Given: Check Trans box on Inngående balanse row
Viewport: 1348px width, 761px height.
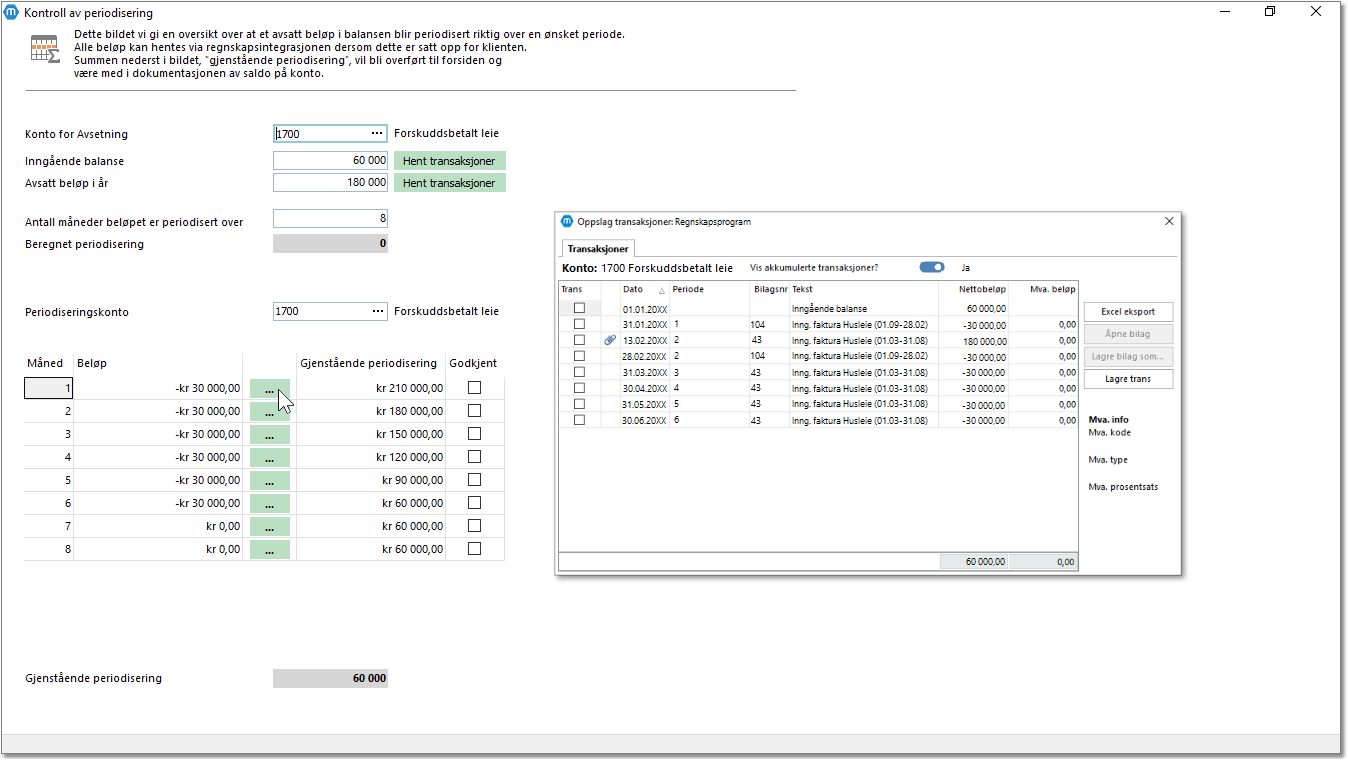Looking at the screenshot, I should [579, 308].
